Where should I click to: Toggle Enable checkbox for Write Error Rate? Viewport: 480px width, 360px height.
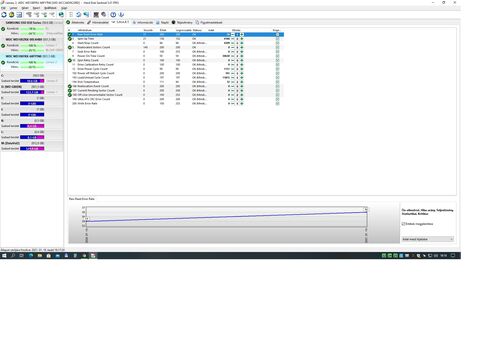coord(277,103)
